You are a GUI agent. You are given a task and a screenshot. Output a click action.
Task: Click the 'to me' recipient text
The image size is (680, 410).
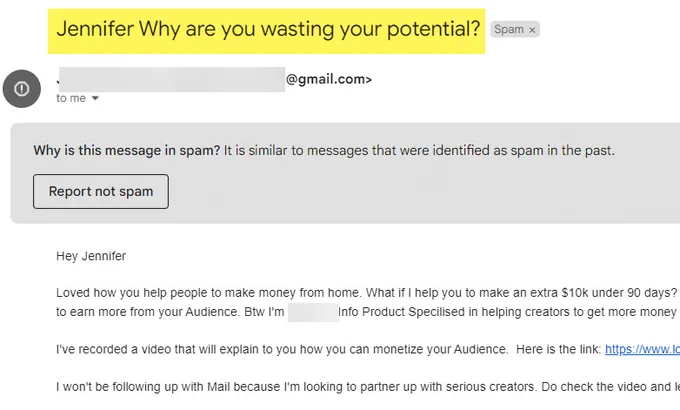pyautogui.click(x=71, y=98)
